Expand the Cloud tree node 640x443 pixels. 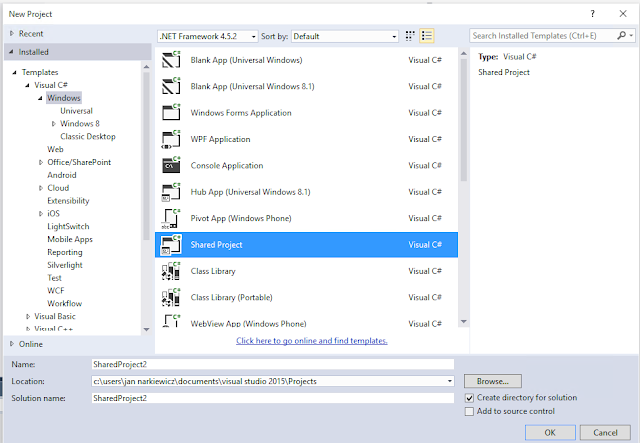coord(40,188)
